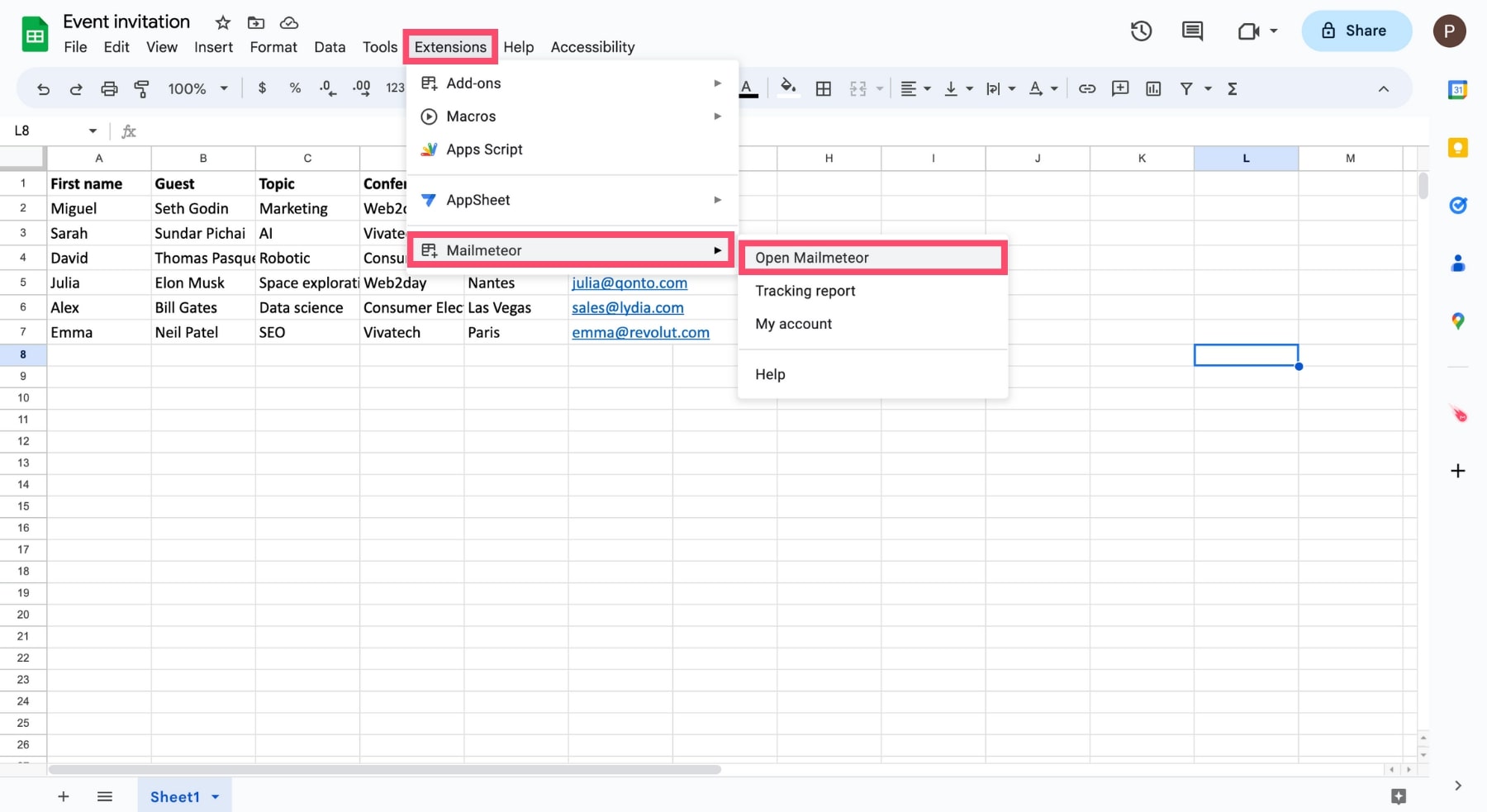Viewport: 1487px width, 812px height.
Task: Open the fill color picker
Action: (x=788, y=88)
